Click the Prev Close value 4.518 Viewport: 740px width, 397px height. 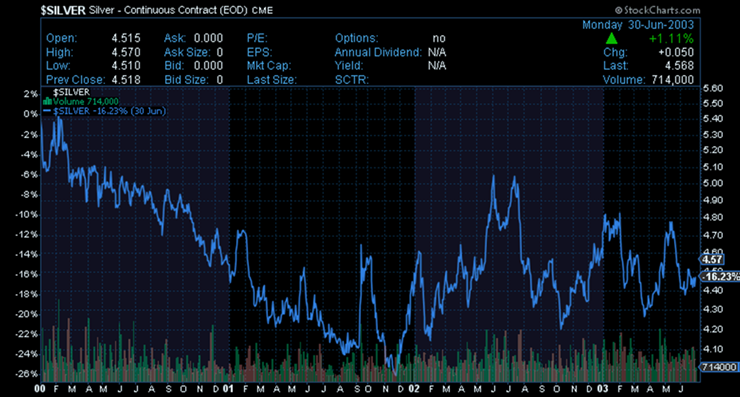[x=126, y=80]
